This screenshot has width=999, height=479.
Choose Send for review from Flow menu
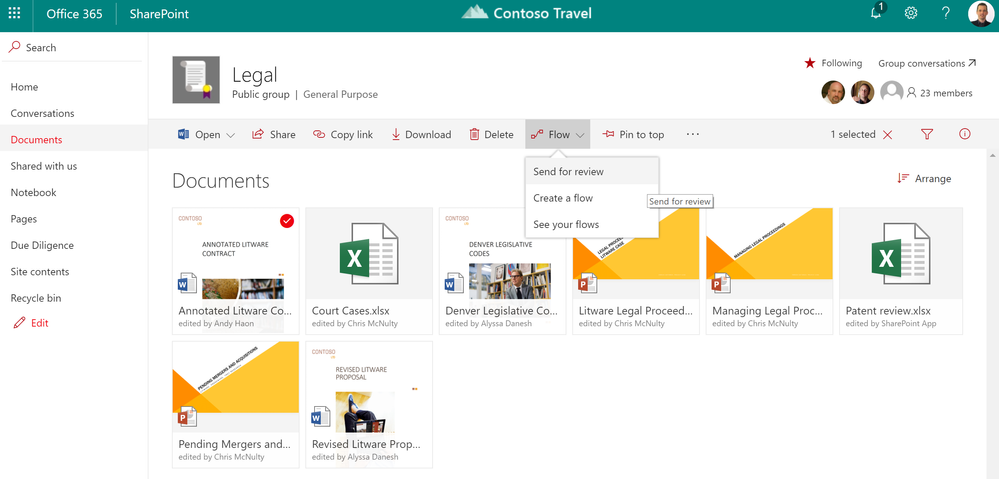click(x=568, y=172)
